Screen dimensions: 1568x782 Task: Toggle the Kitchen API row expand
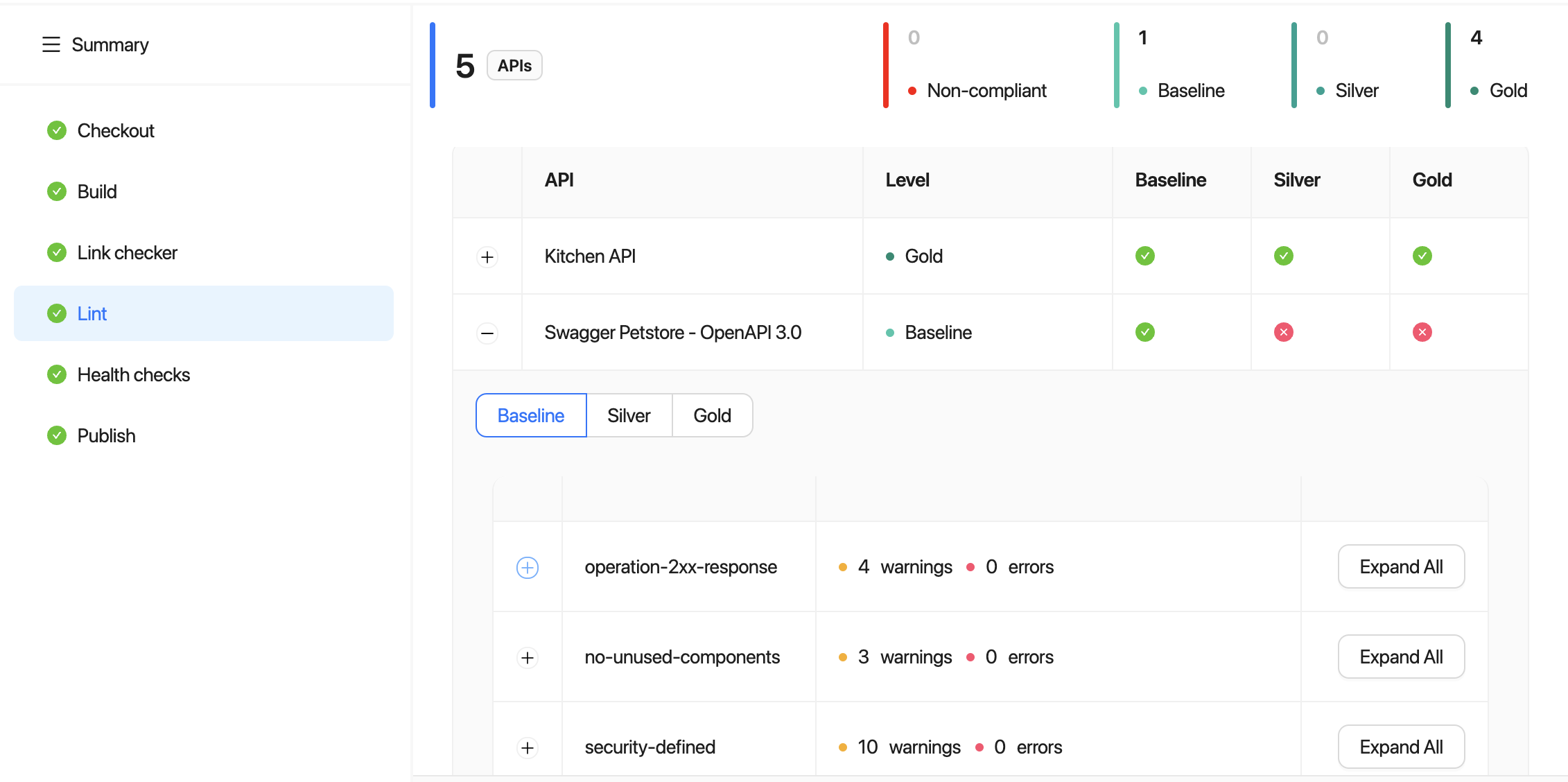tap(488, 256)
